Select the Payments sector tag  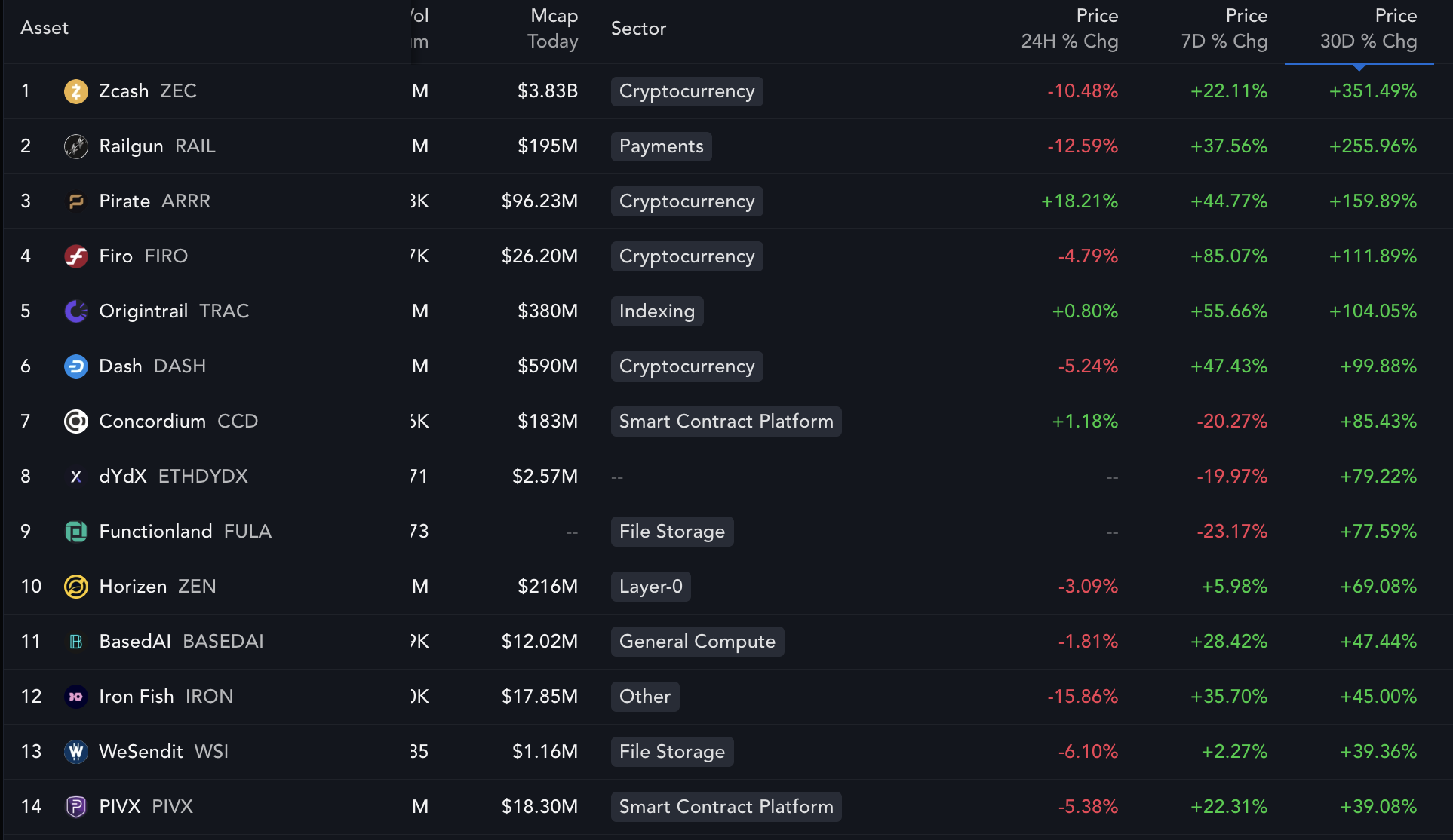(x=661, y=146)
